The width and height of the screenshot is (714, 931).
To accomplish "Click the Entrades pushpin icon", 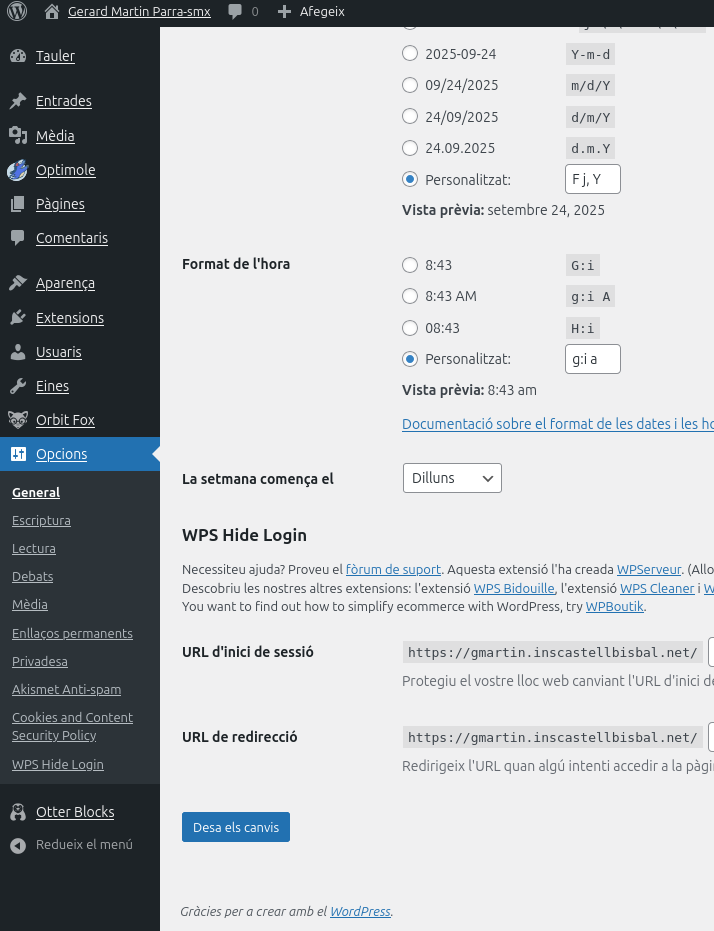I will [x=17, y=101].
